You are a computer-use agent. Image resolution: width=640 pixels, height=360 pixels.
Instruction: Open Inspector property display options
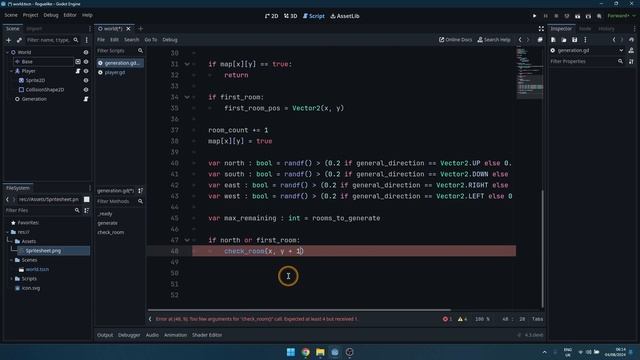click(631, 61)
